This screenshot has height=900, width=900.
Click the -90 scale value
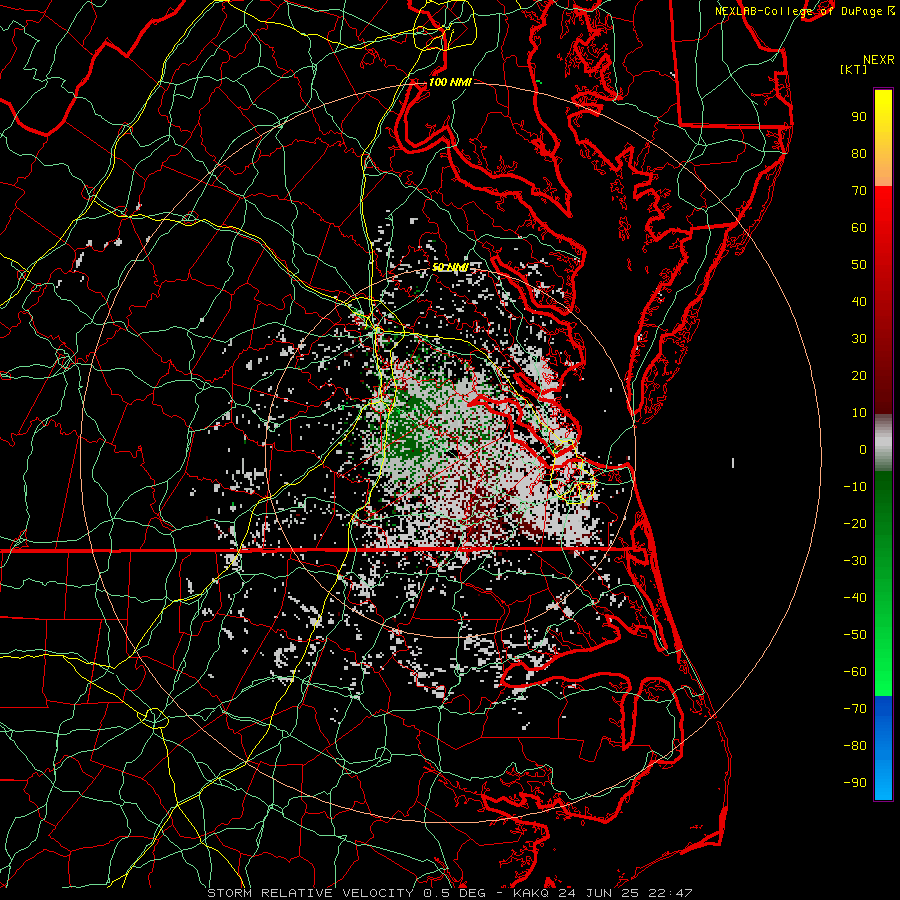point(855,782)
